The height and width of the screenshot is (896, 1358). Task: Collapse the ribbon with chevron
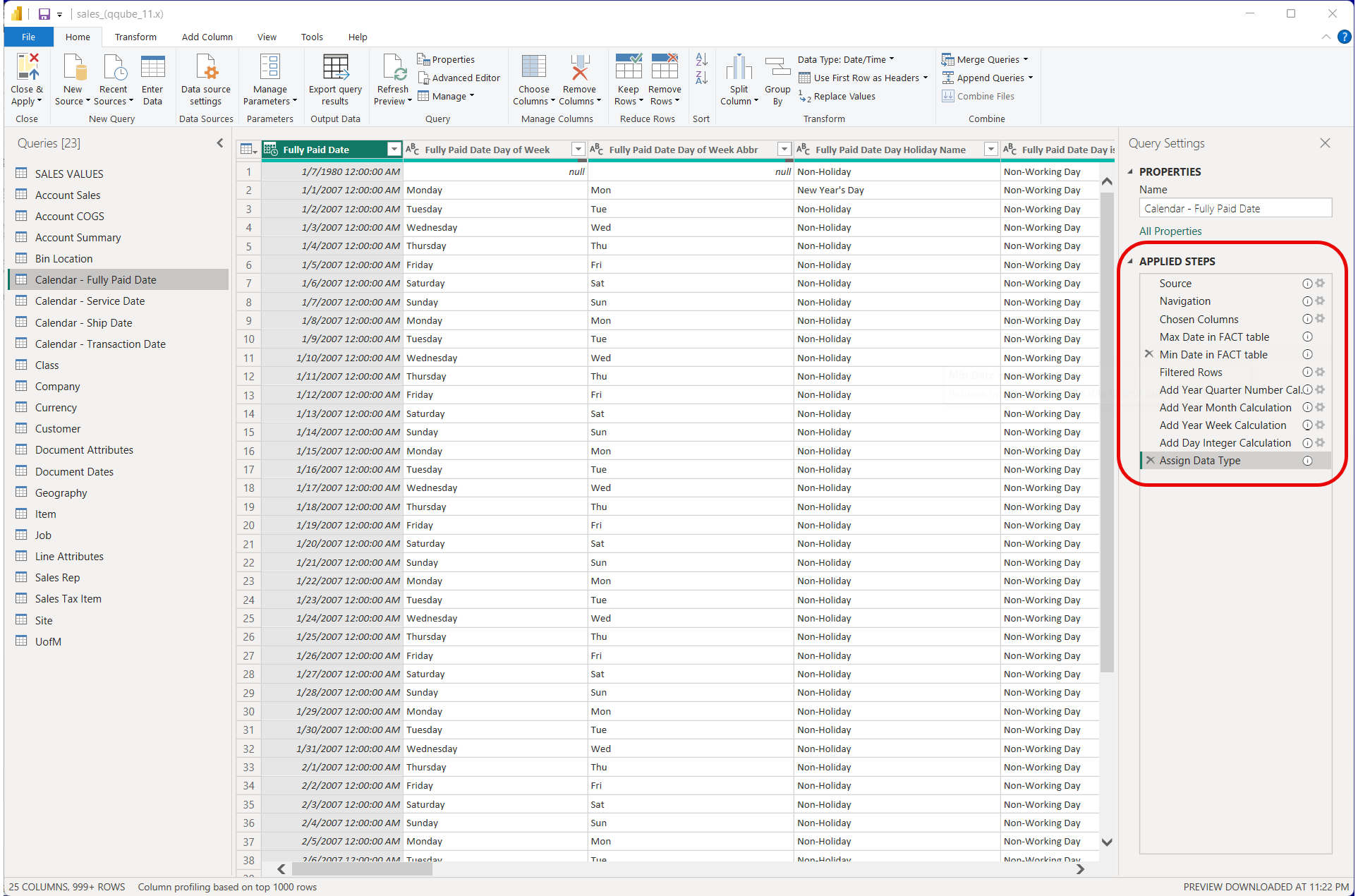pyautogui.click(x=1326, y=37)
